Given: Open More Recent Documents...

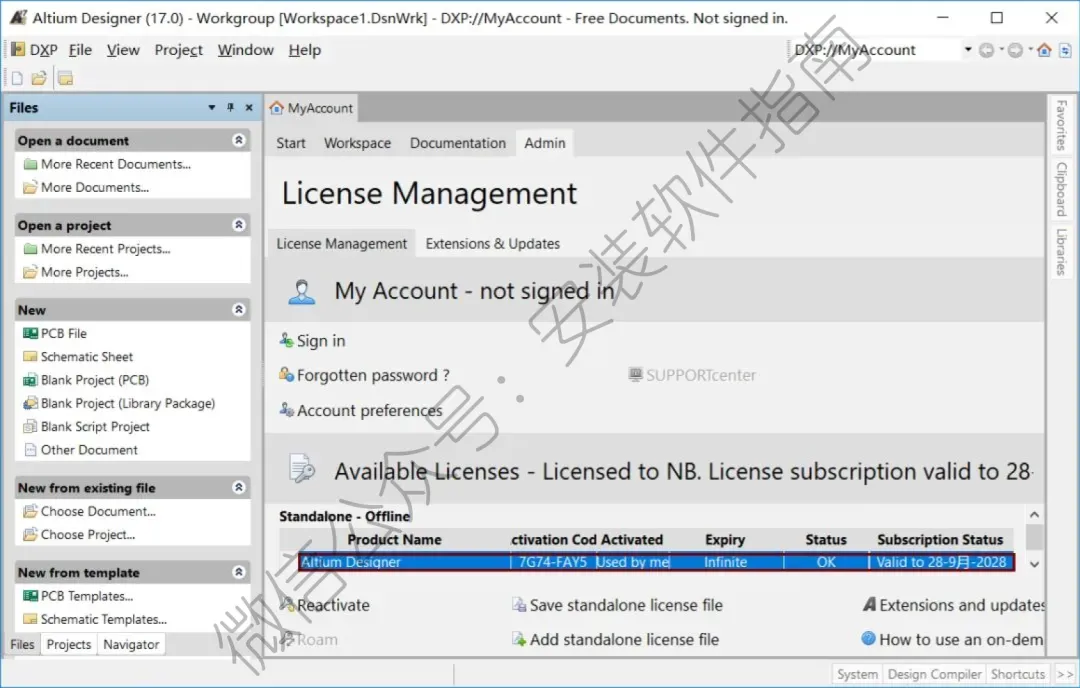Looking at the screenshot, I should tap(116, 164).
